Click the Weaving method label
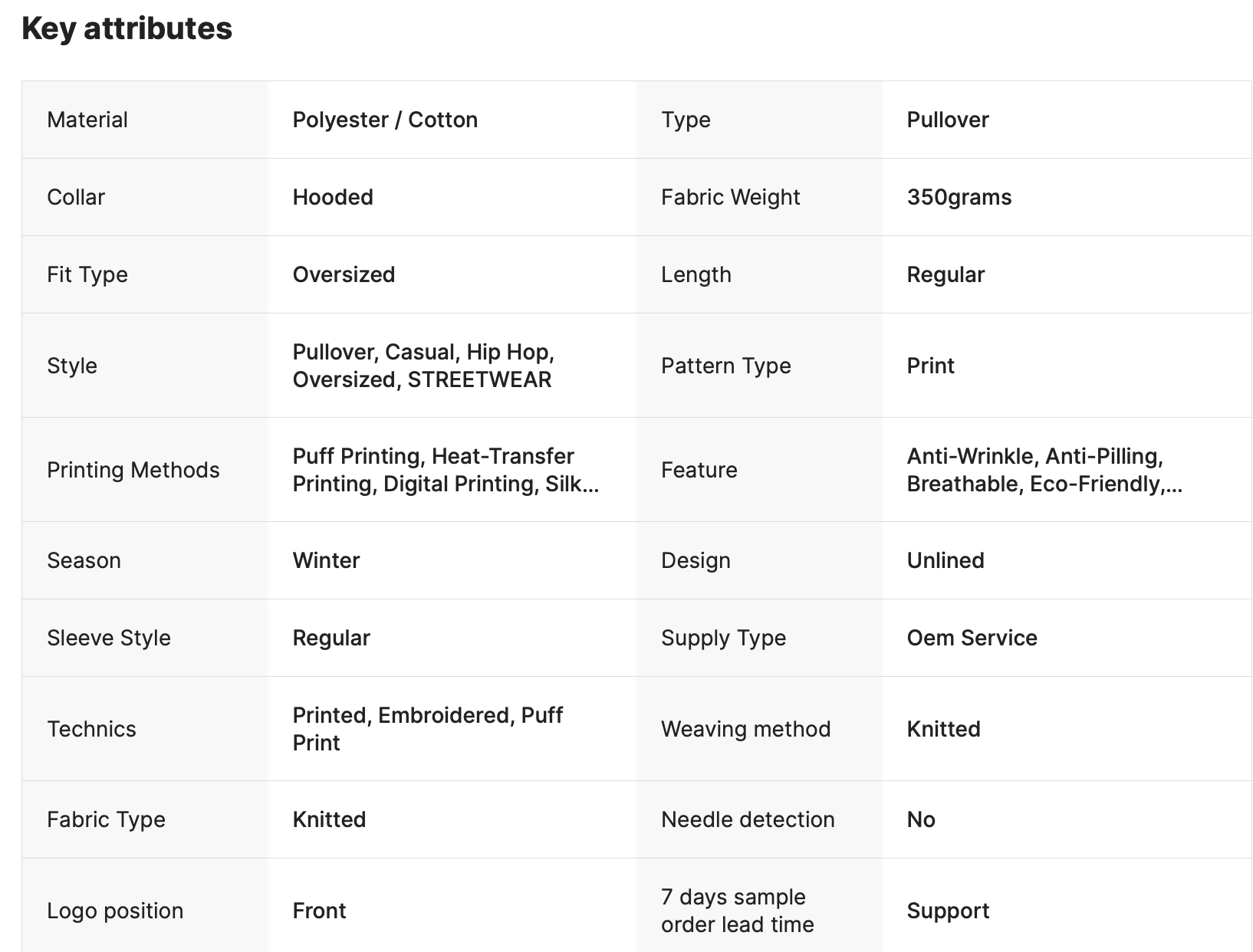This screenshot has height=952, width=1253. [x=745, y=729]
